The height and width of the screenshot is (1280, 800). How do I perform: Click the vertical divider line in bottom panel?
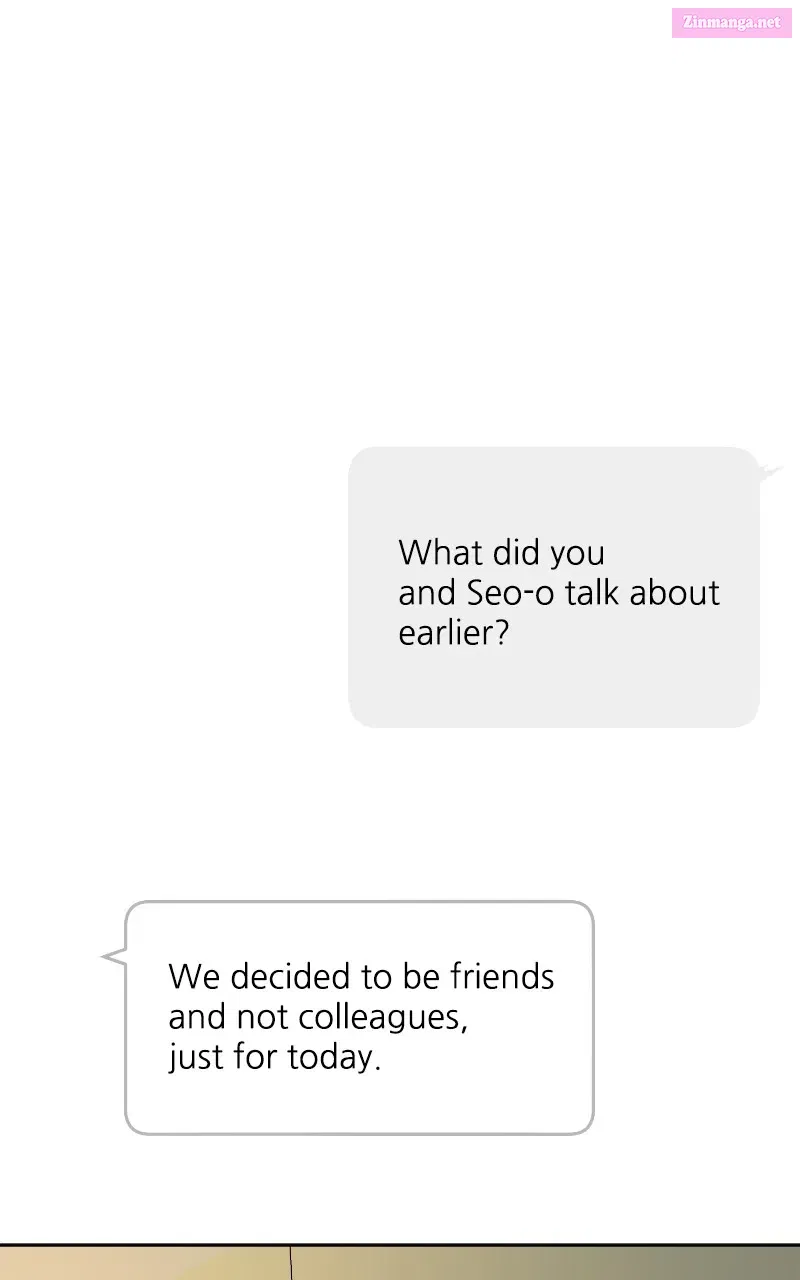291,1263
